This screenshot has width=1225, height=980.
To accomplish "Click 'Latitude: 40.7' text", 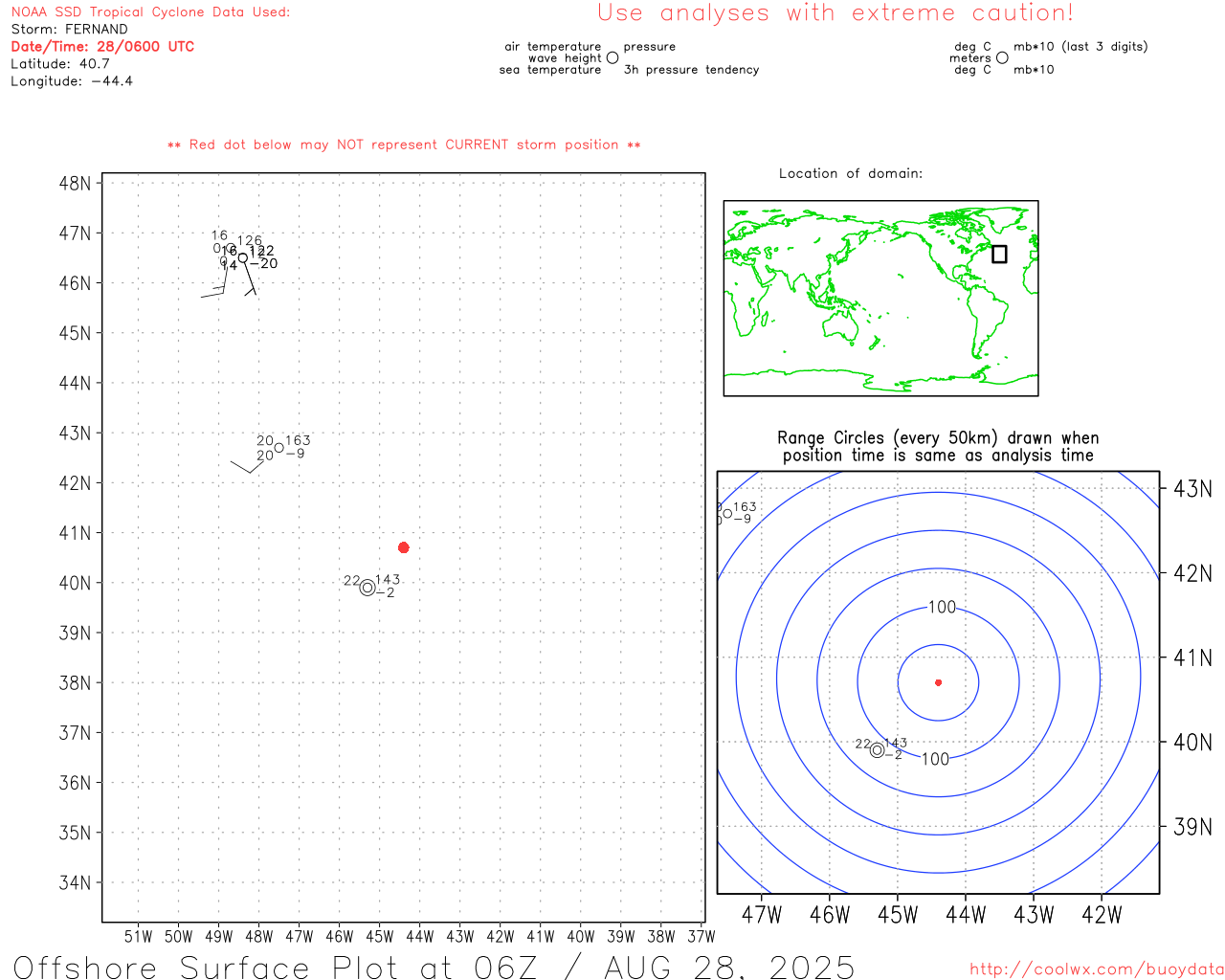I will pos(60,63).
